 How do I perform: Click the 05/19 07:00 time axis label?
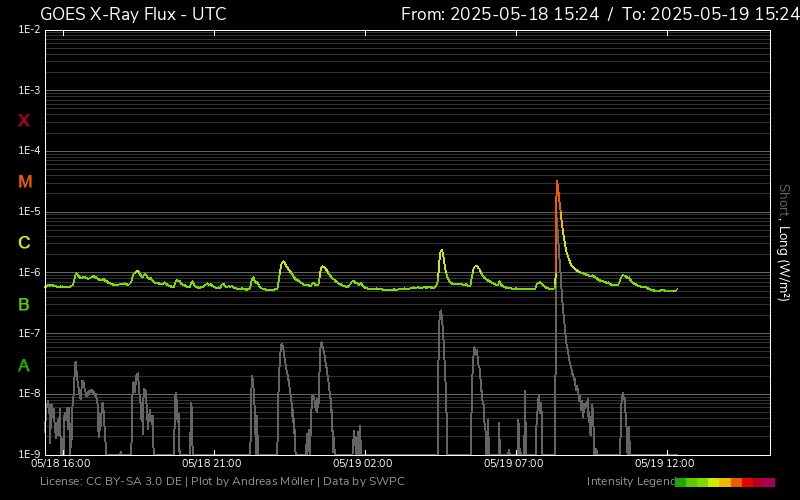tap(513, 463)
